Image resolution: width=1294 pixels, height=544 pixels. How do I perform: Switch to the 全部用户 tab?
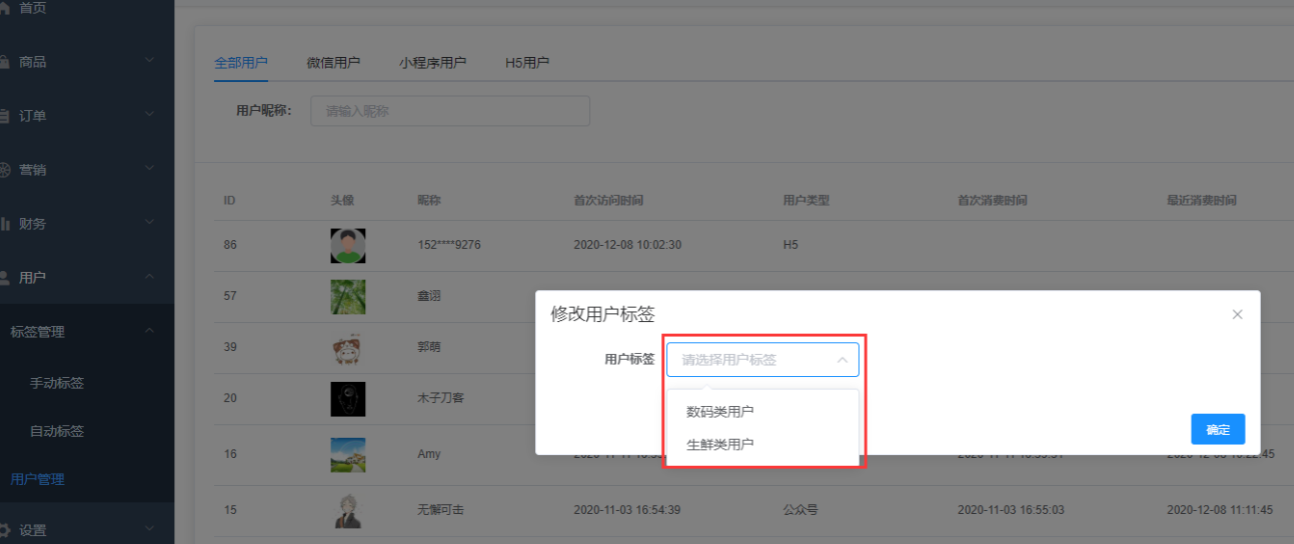241,63
